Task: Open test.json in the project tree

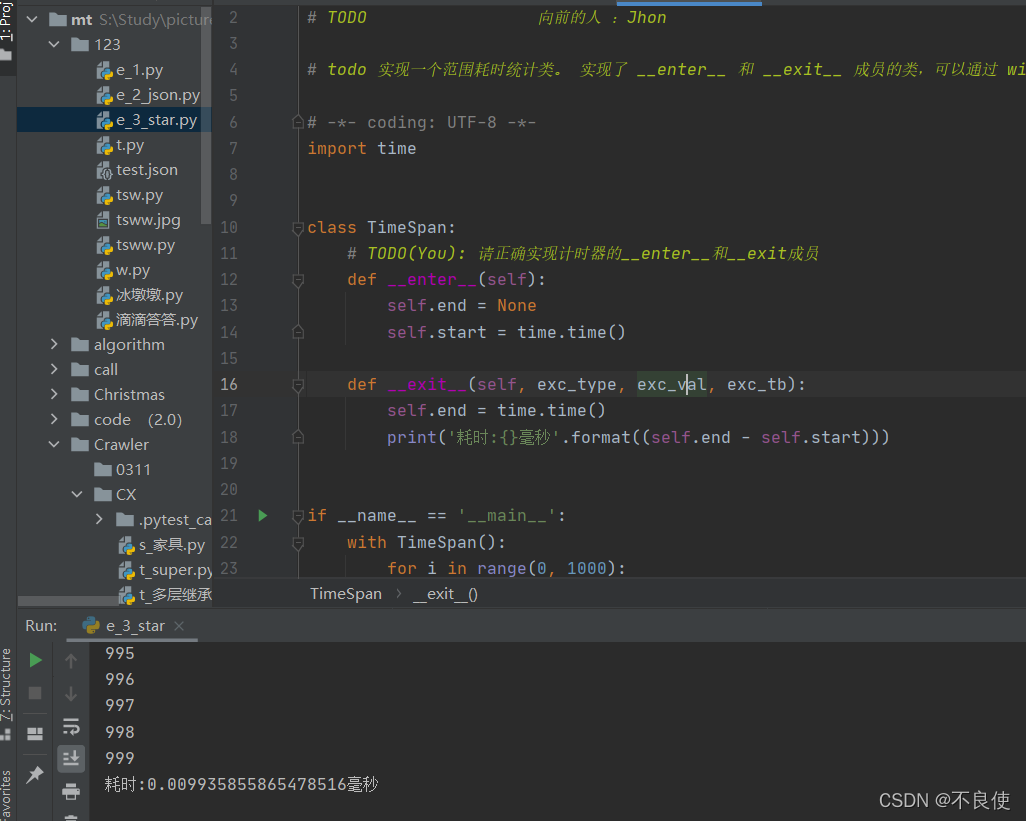Action: tap(137, 170)
